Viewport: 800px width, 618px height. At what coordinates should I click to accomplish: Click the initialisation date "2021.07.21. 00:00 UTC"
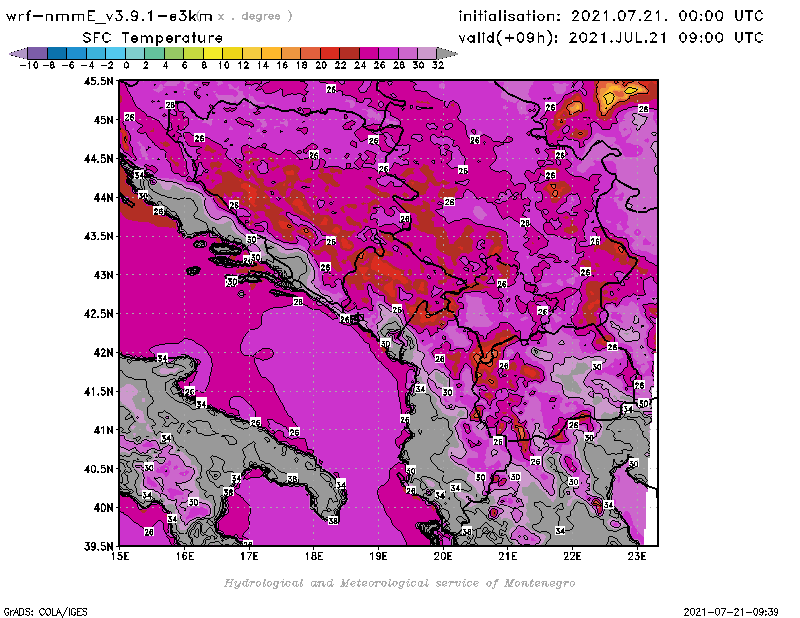(x=667, y=16)
